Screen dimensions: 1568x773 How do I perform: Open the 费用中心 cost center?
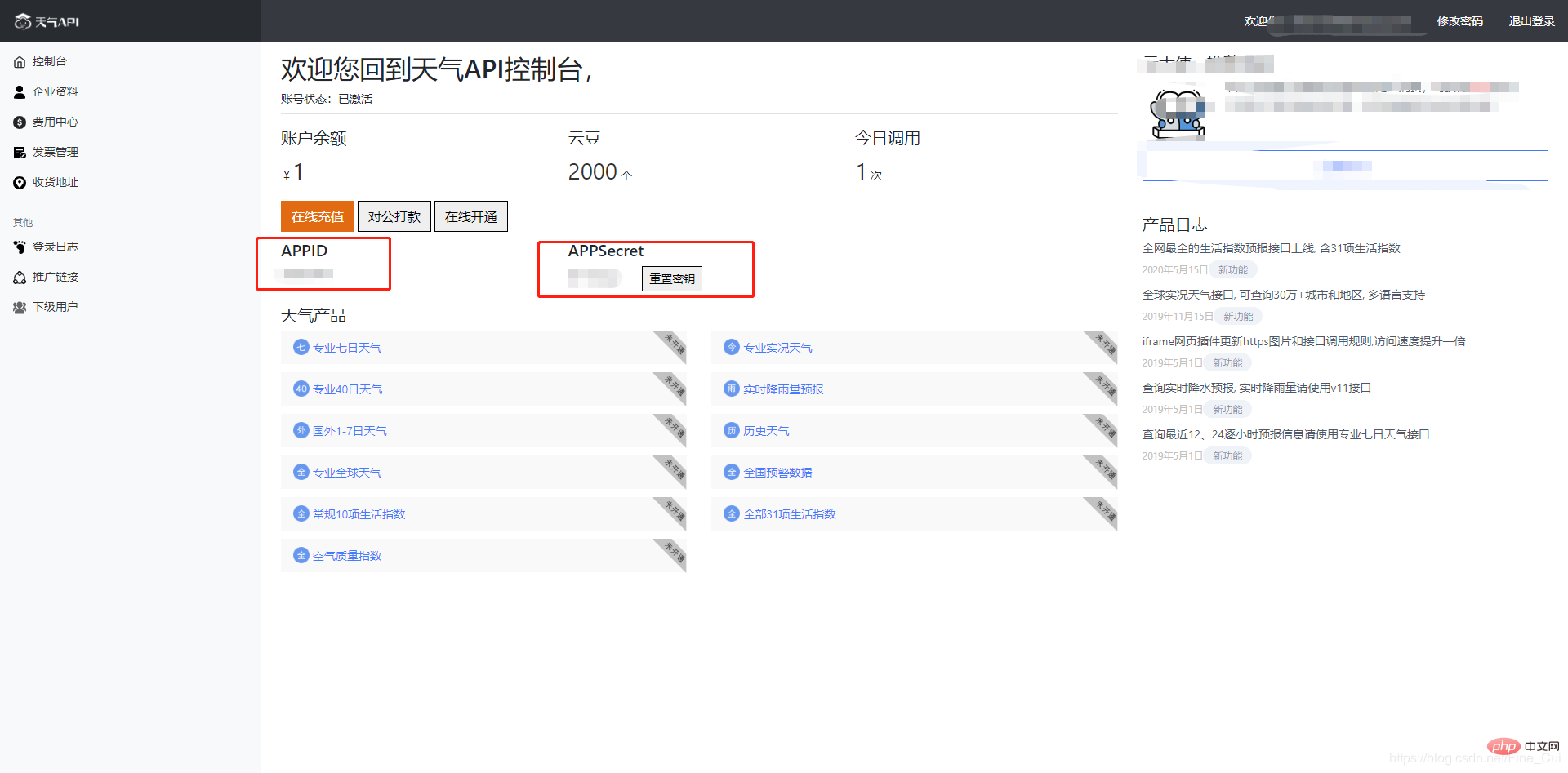pyautogui.click(x=55, y=121)
